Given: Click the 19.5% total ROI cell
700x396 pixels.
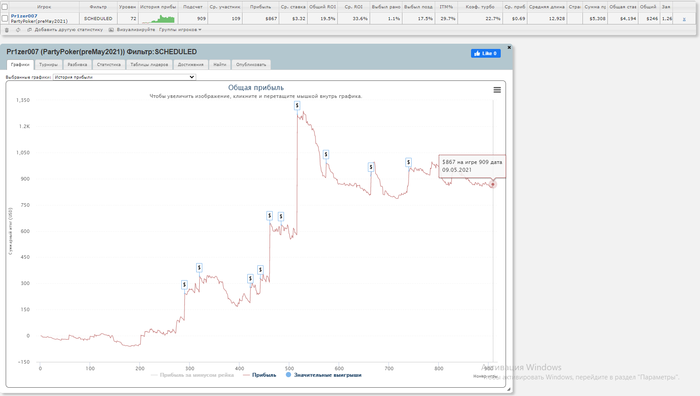Looking at the screenshot, I should point(322,19).
